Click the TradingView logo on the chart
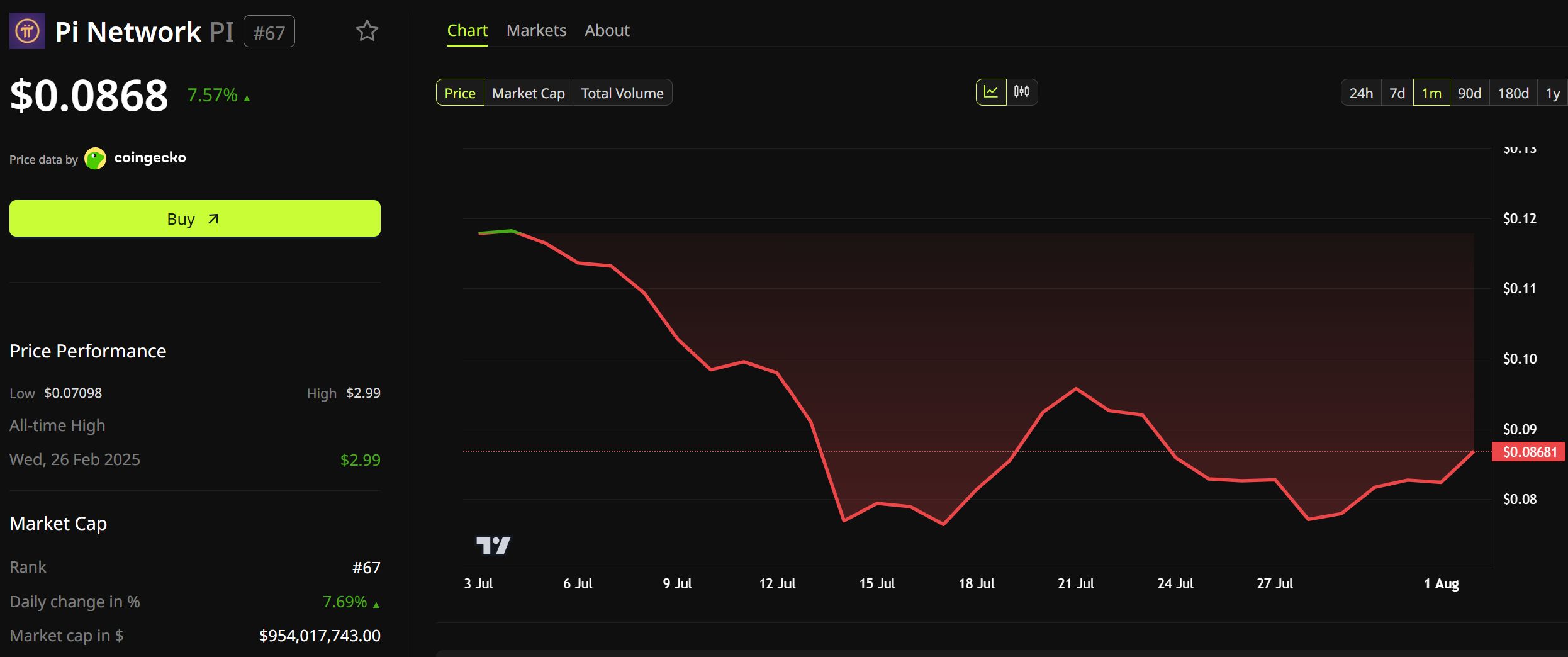This screenshot has width=1568, height=657. click(x=493, y=545)
